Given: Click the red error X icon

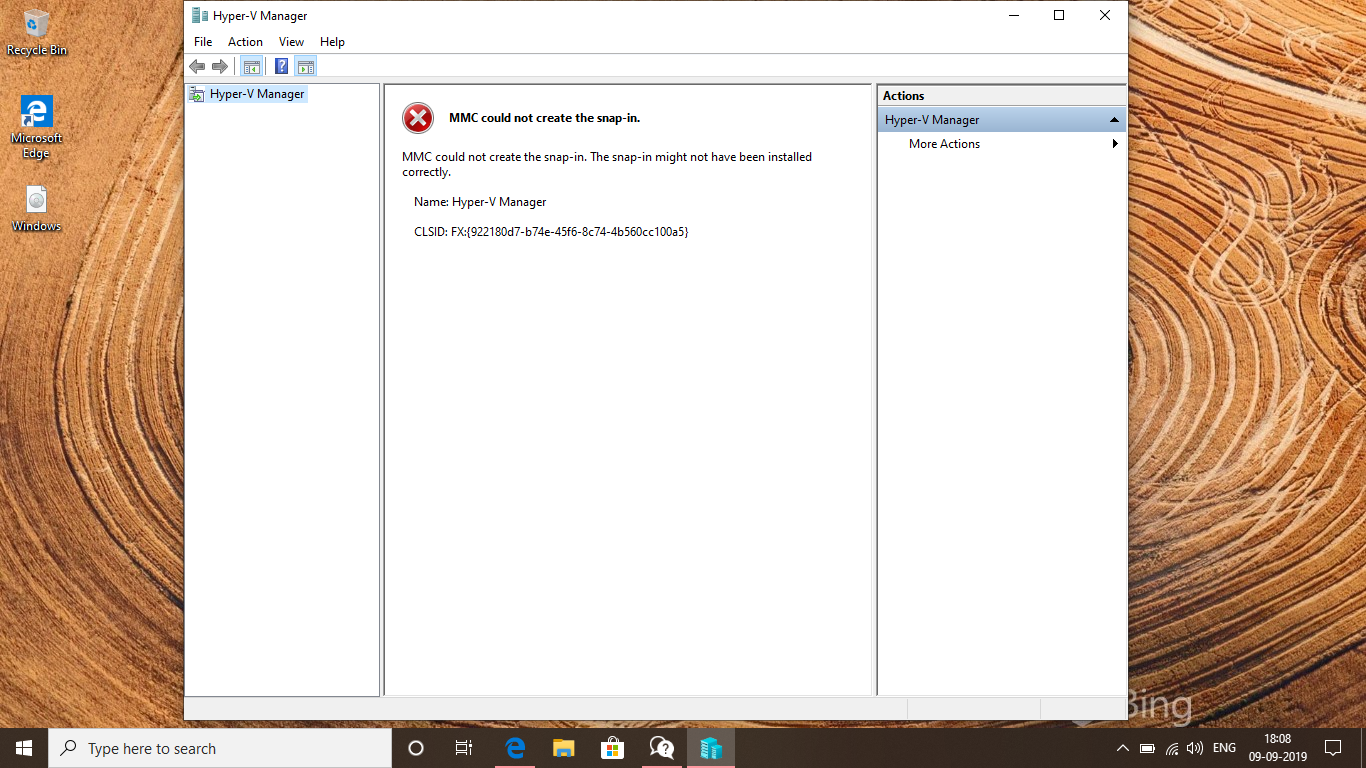Looking at the screenshot, I should point(418,118).
